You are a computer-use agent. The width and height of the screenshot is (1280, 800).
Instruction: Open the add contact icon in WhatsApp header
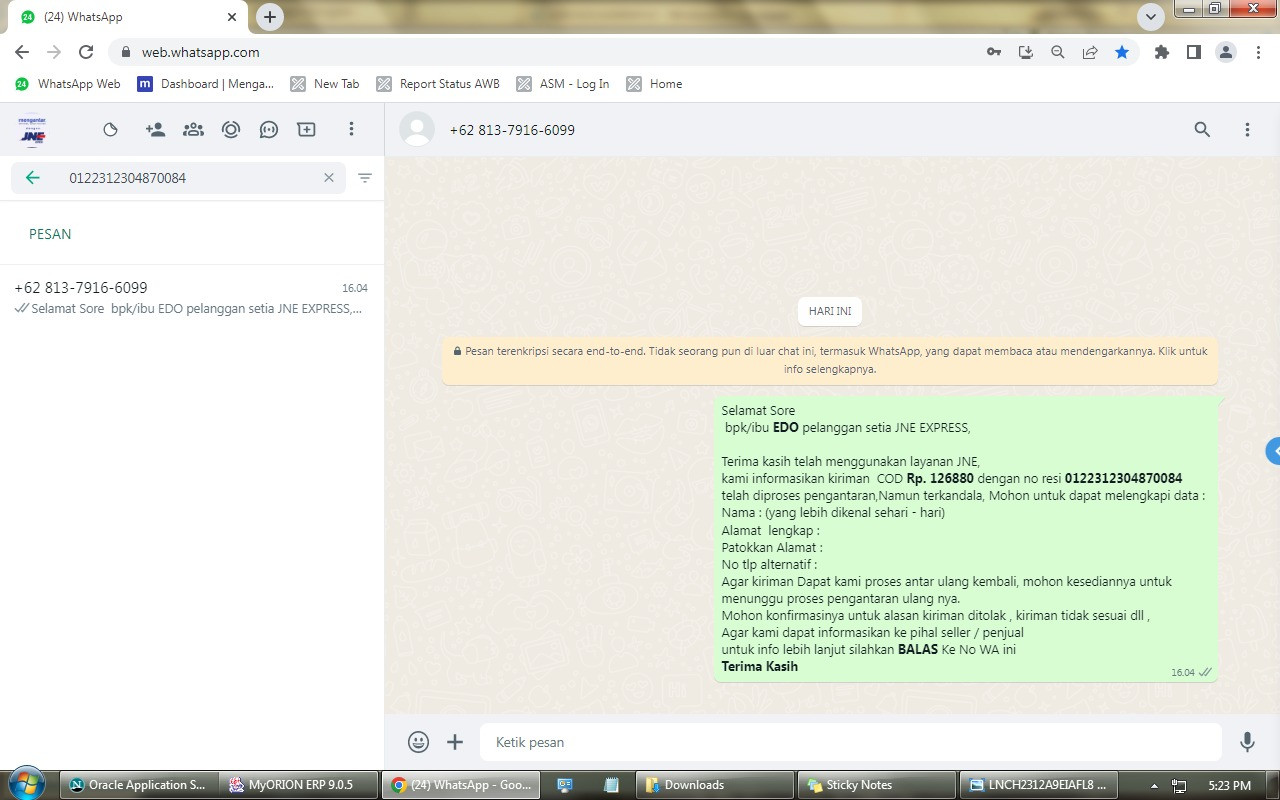pos(155,130)
